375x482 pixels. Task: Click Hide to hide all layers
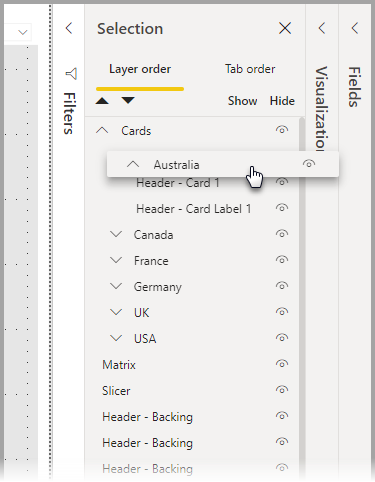(282, 101)
